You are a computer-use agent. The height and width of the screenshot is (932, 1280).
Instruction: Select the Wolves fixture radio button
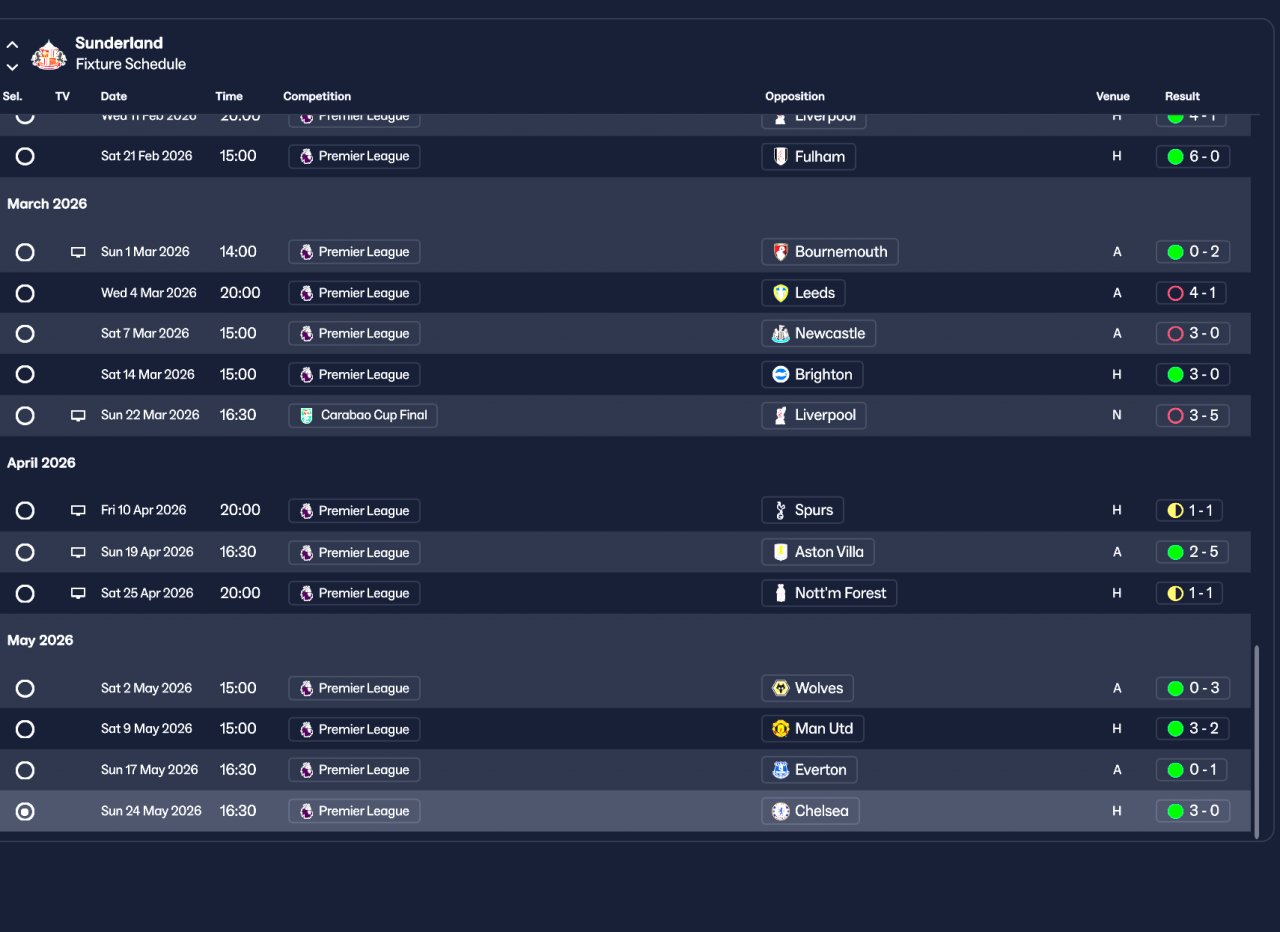[25, 688]
